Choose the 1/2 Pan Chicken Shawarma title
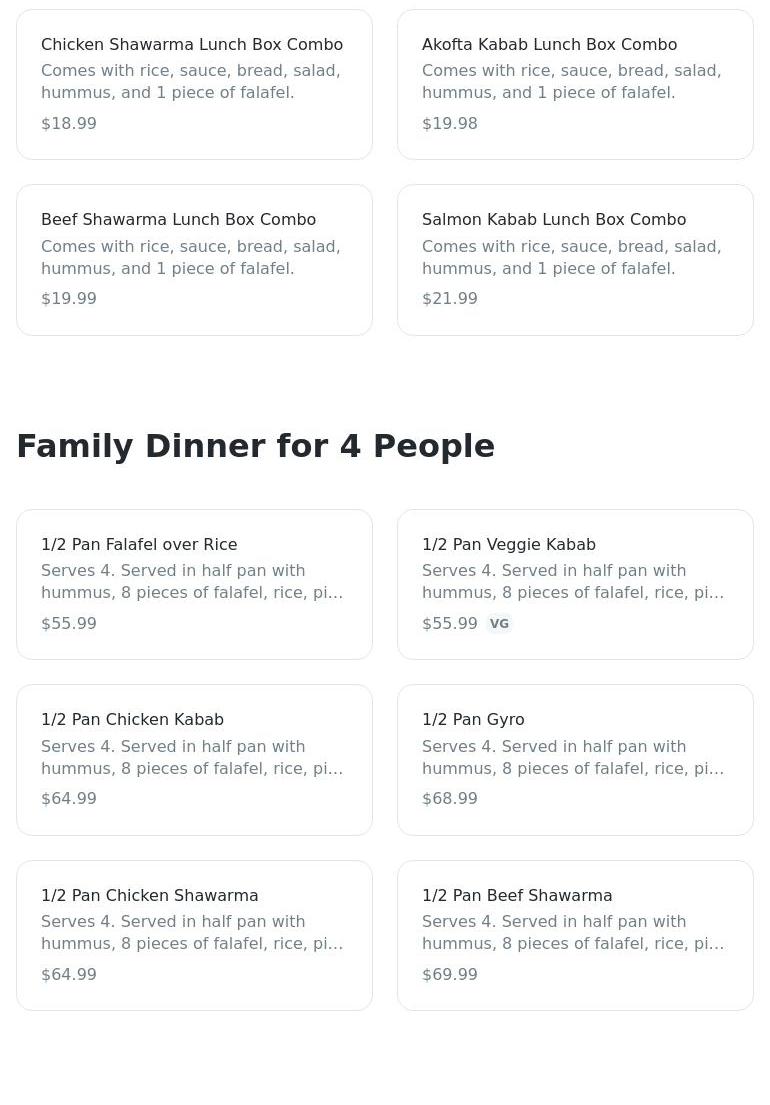Screen dimensions: 770x1105 click(x=149, y=896)
